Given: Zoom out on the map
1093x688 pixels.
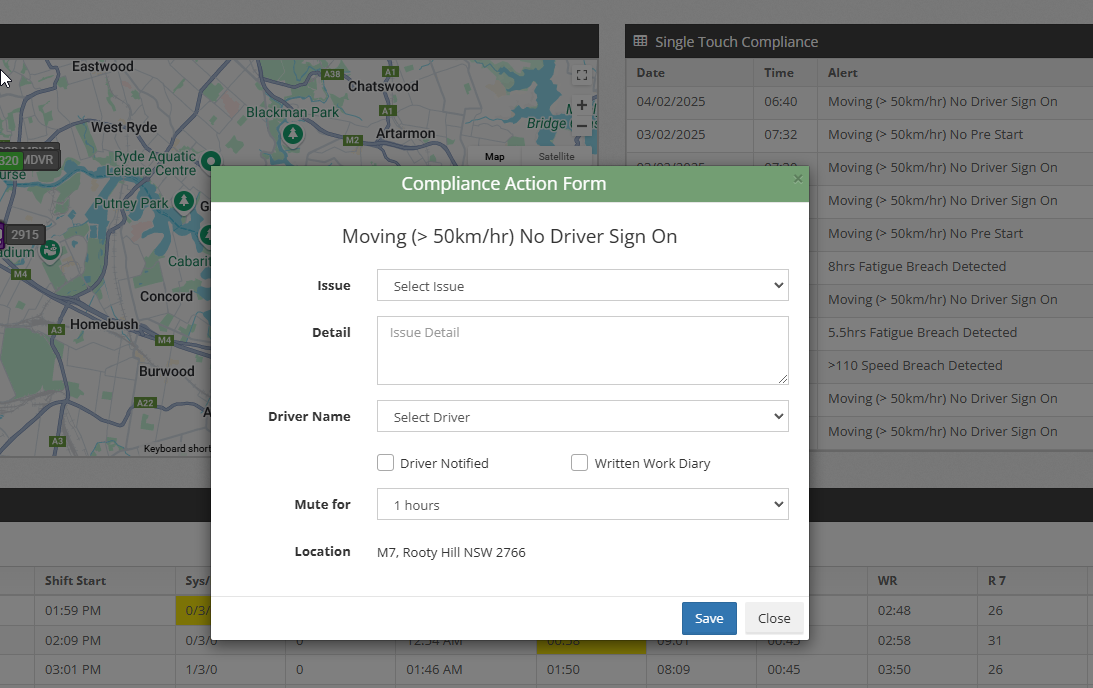Looking at the screenshot, I should coord(582,126).
